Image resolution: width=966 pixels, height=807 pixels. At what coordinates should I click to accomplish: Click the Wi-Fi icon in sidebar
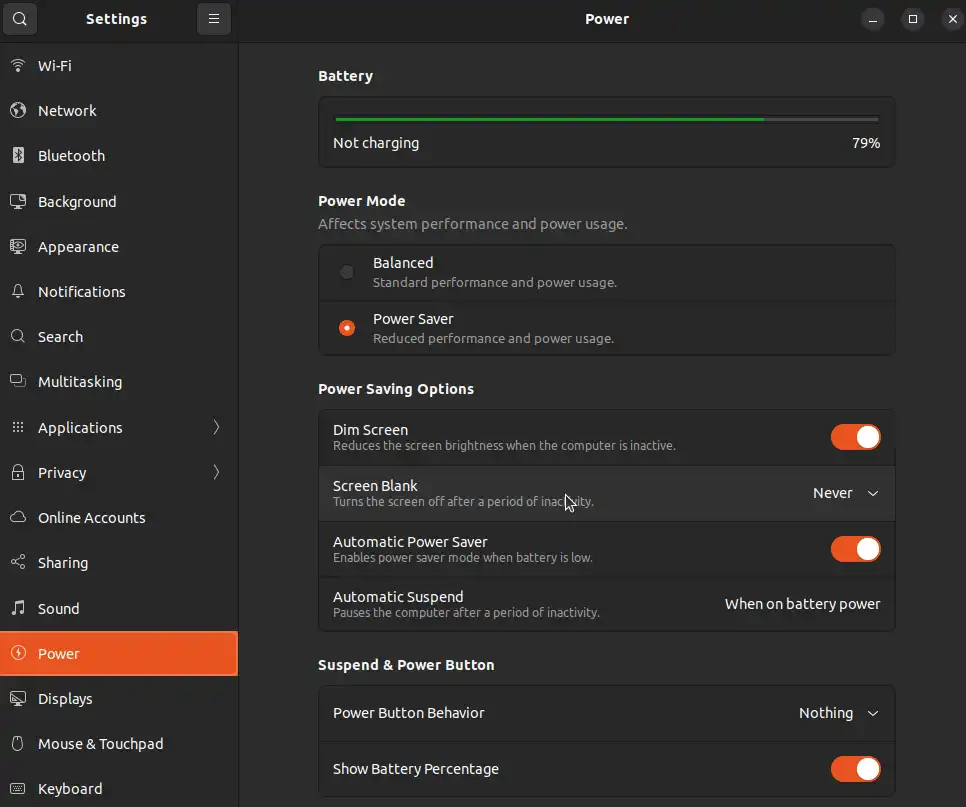click(x=18, y=66)
